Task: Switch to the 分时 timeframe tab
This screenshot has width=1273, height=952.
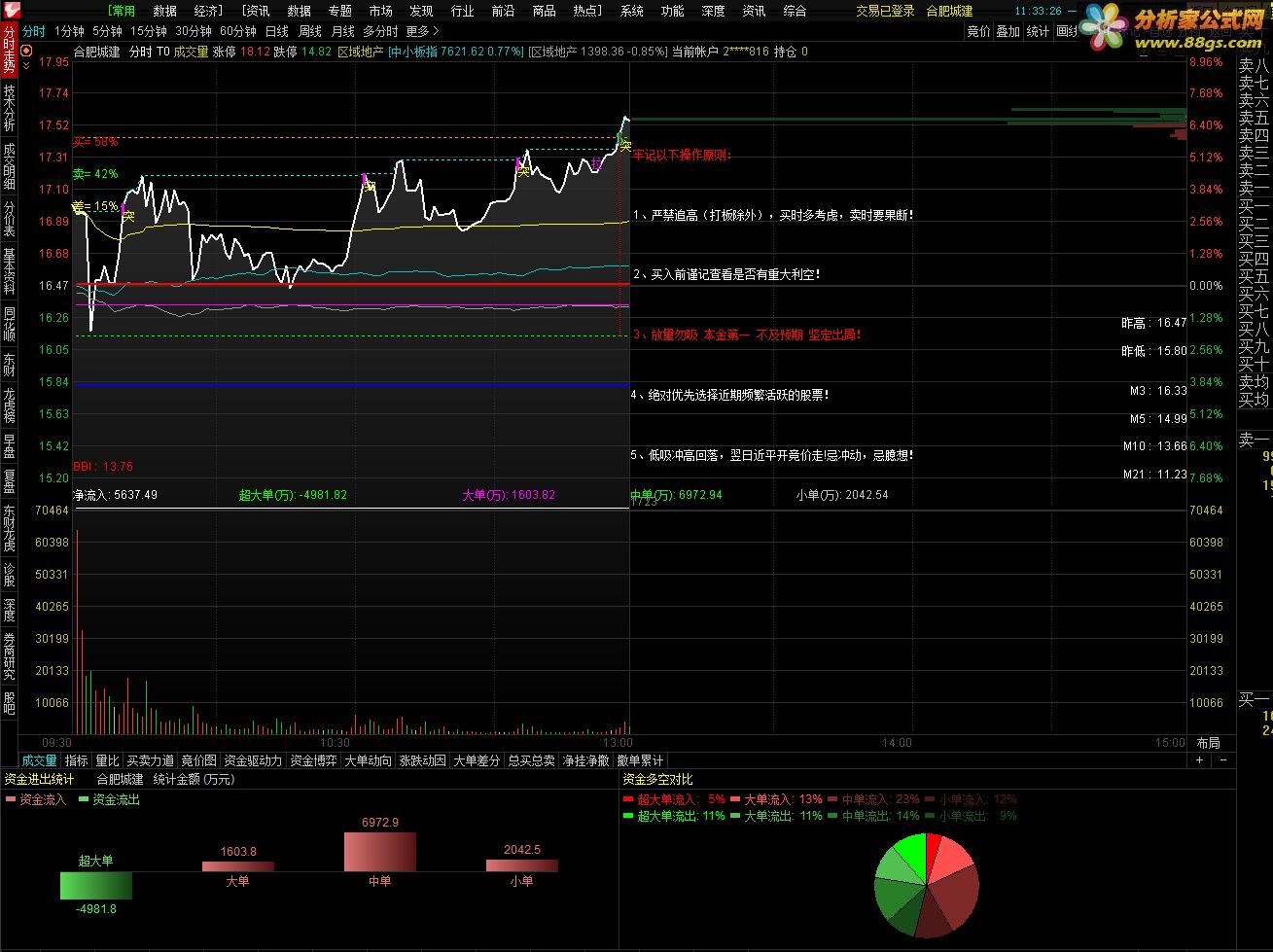Action: point(33,31)
